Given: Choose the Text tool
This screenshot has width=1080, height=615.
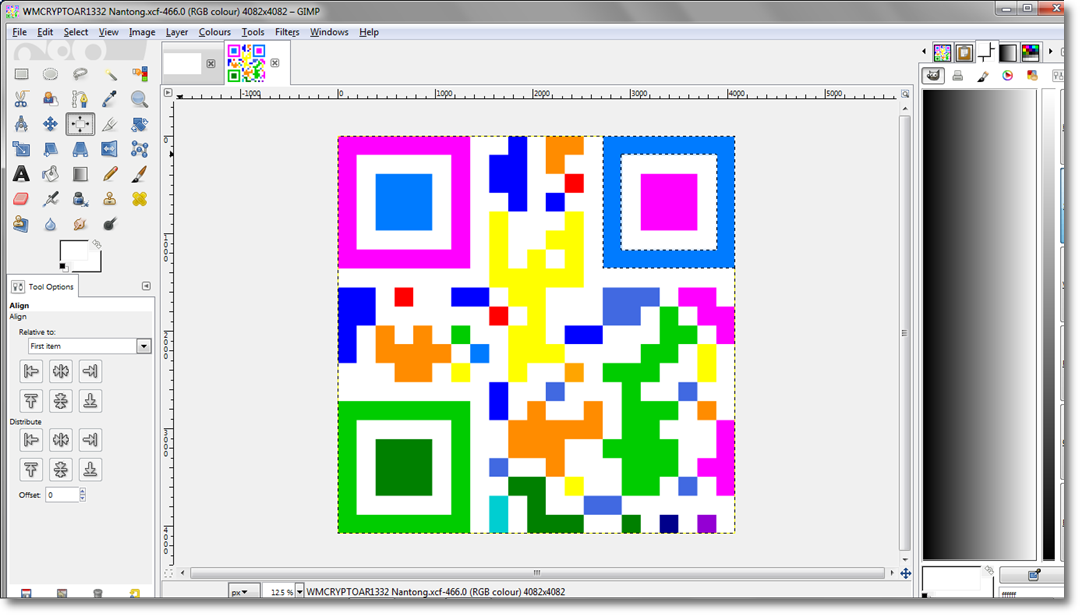Looking at the screenshot, I should click(21, 174).
